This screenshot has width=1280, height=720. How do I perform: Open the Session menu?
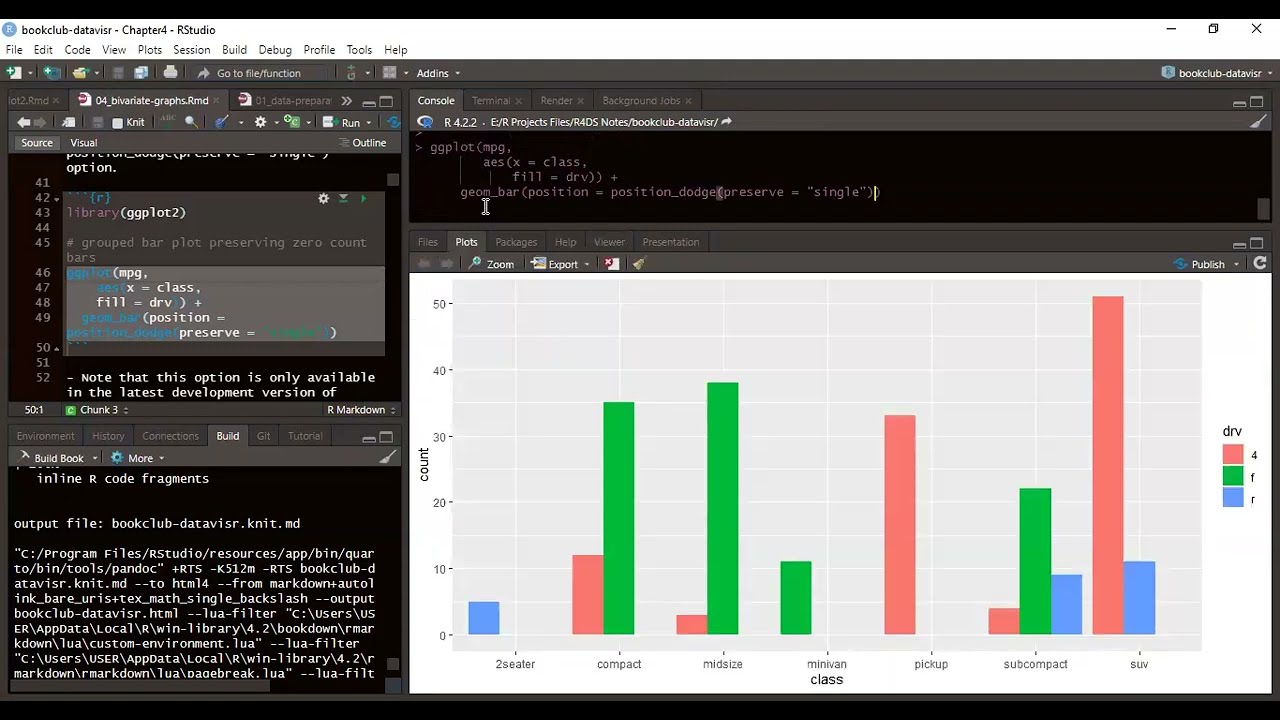tap(191, 50)
